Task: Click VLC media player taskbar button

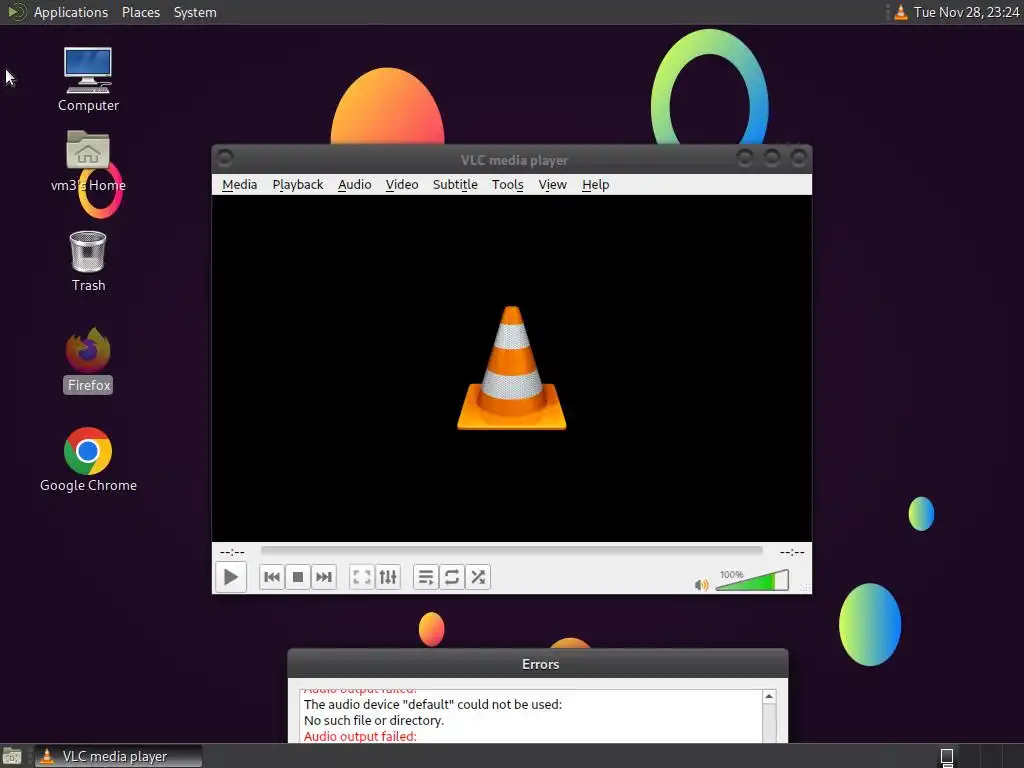Action: pos(118,756)
